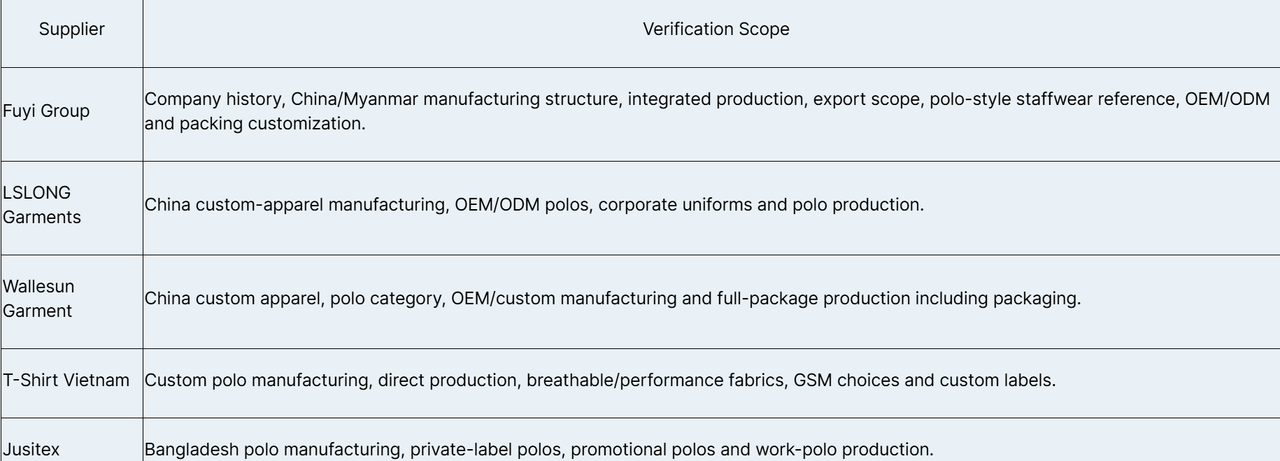Click the Fuyi Group verification scope text
Image resolution: width=1280 pixels, height=461 pixels.
(x=707, y=111)
